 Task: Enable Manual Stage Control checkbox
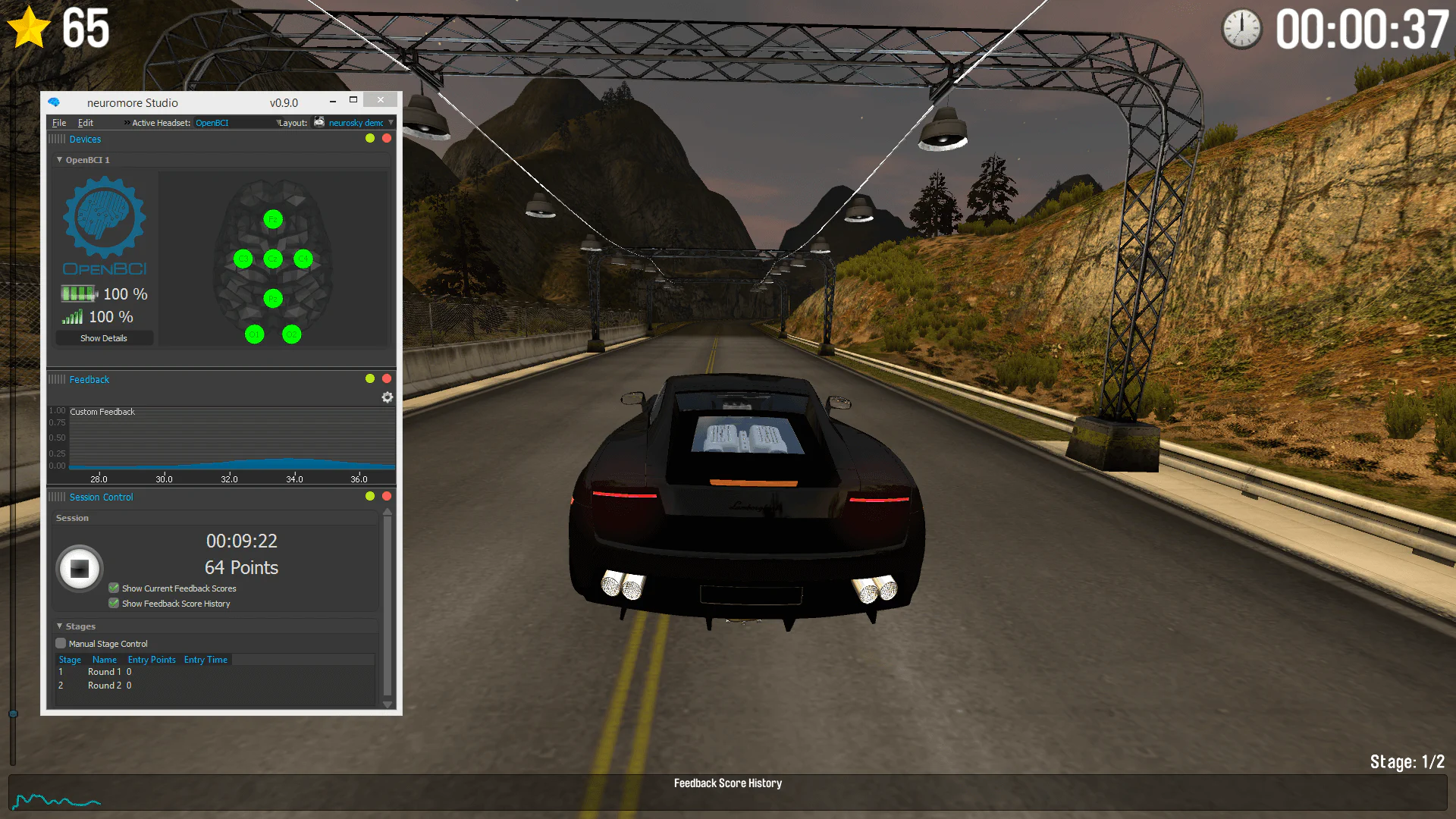[61, 644]
